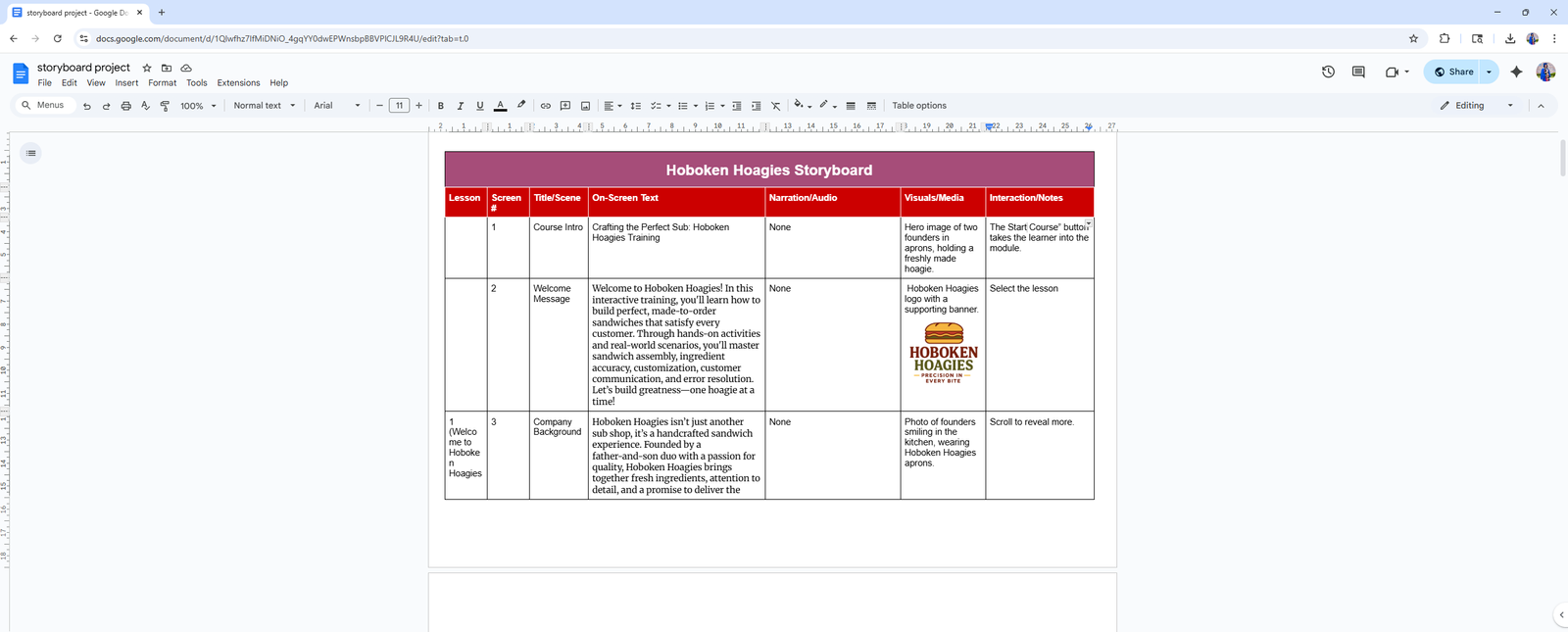Click the spelling and grammar check icon
The width and height of the screenshot is (1568, 632).
pos(145,106)
